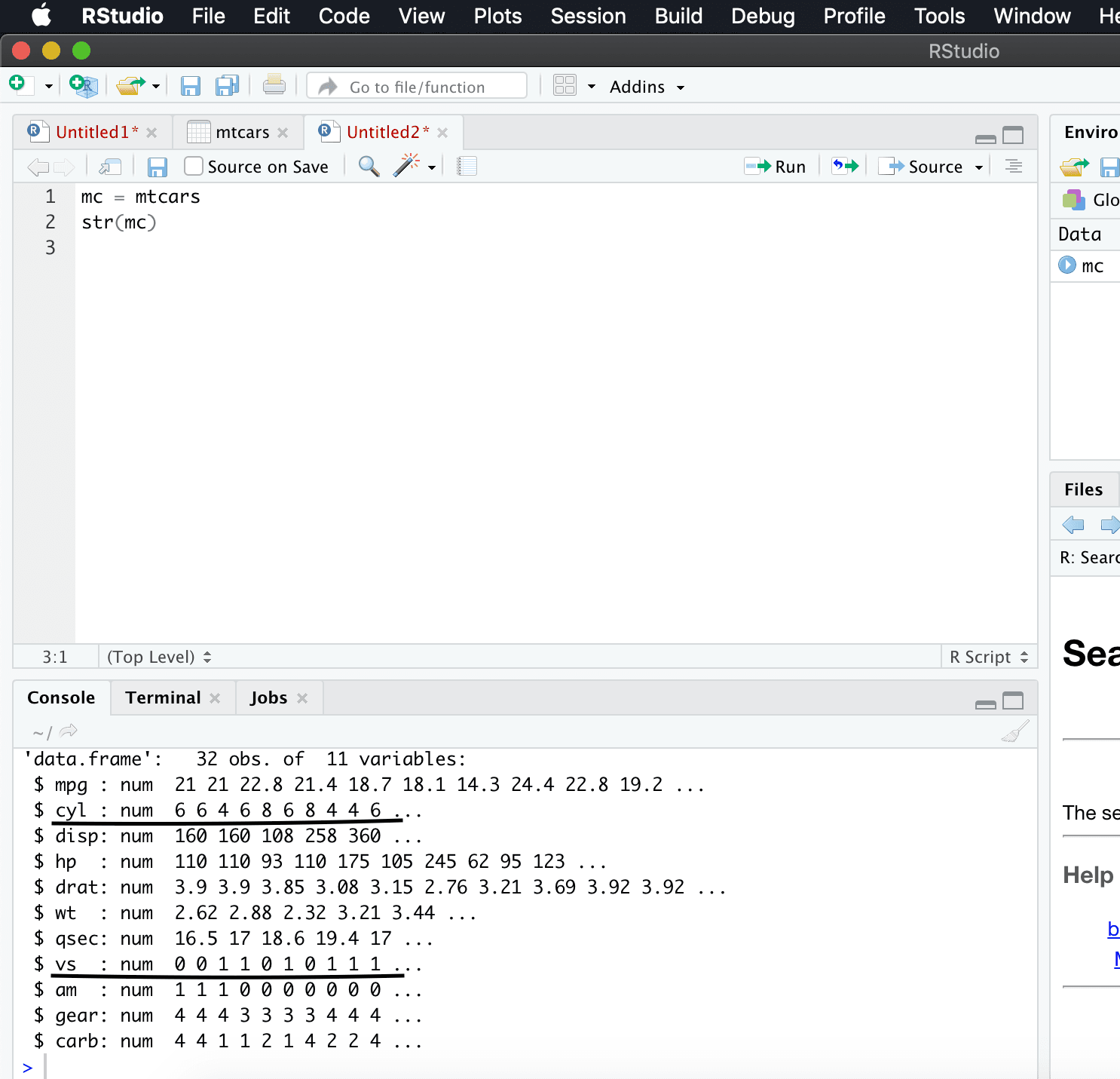Open the Apple menu
The height and width of the screenshot is (1079, 1120).
tap(41, 15)
